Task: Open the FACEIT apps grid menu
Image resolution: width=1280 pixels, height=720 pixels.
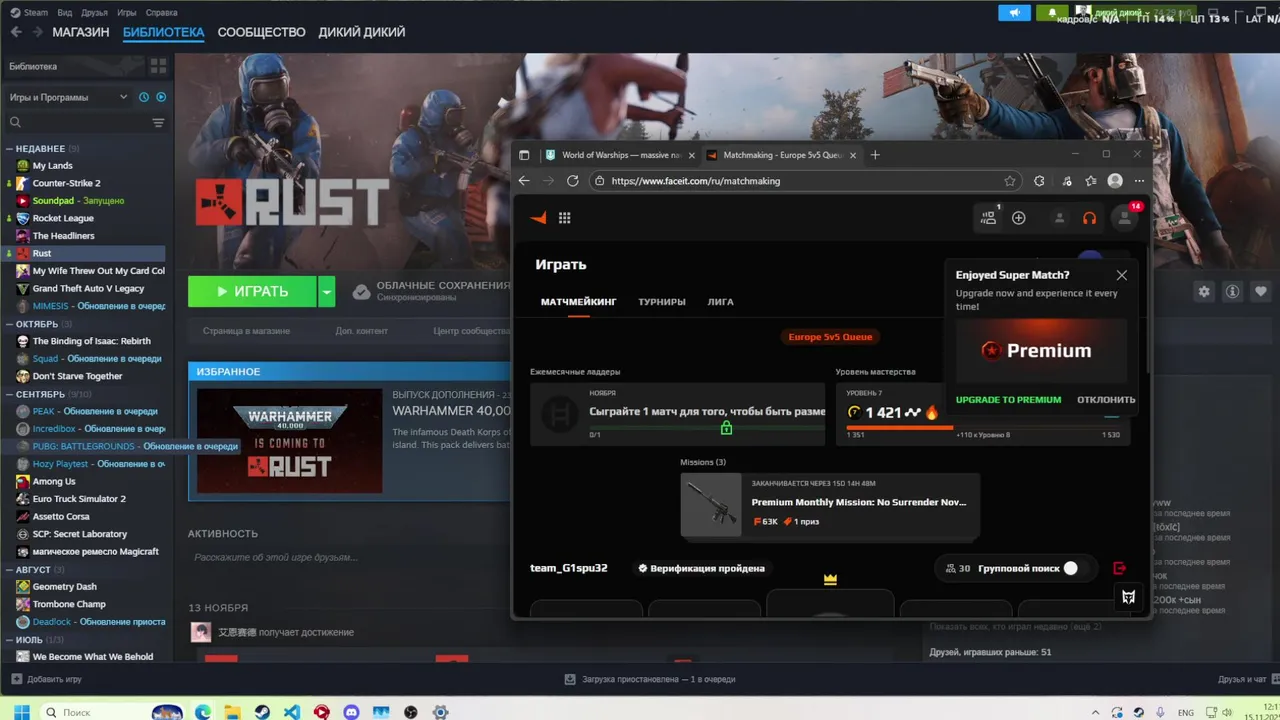Action: tap(565, 218)
